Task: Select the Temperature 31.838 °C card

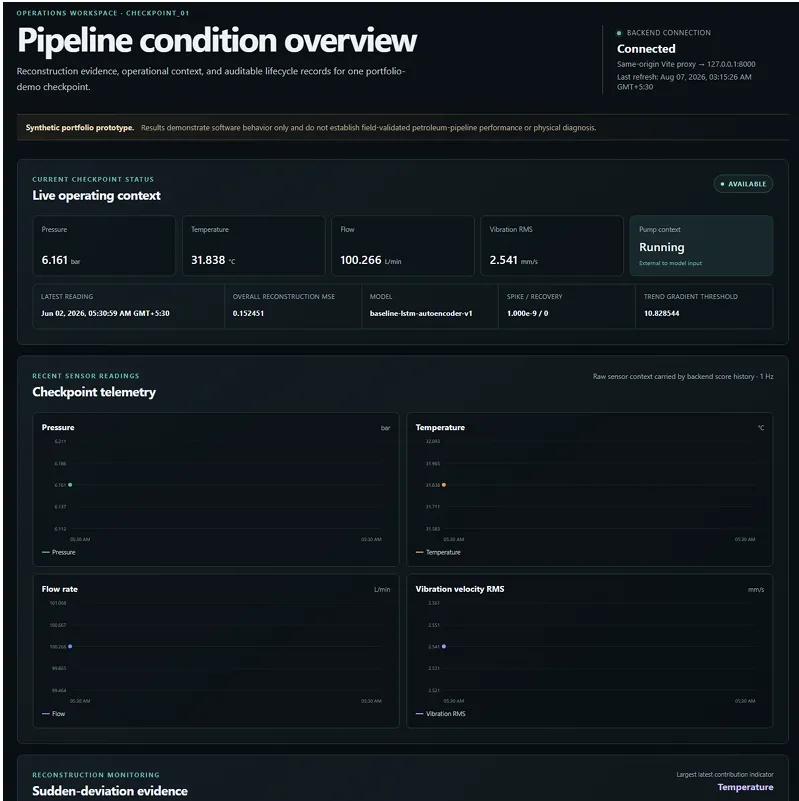Action: tap(253, 246)
